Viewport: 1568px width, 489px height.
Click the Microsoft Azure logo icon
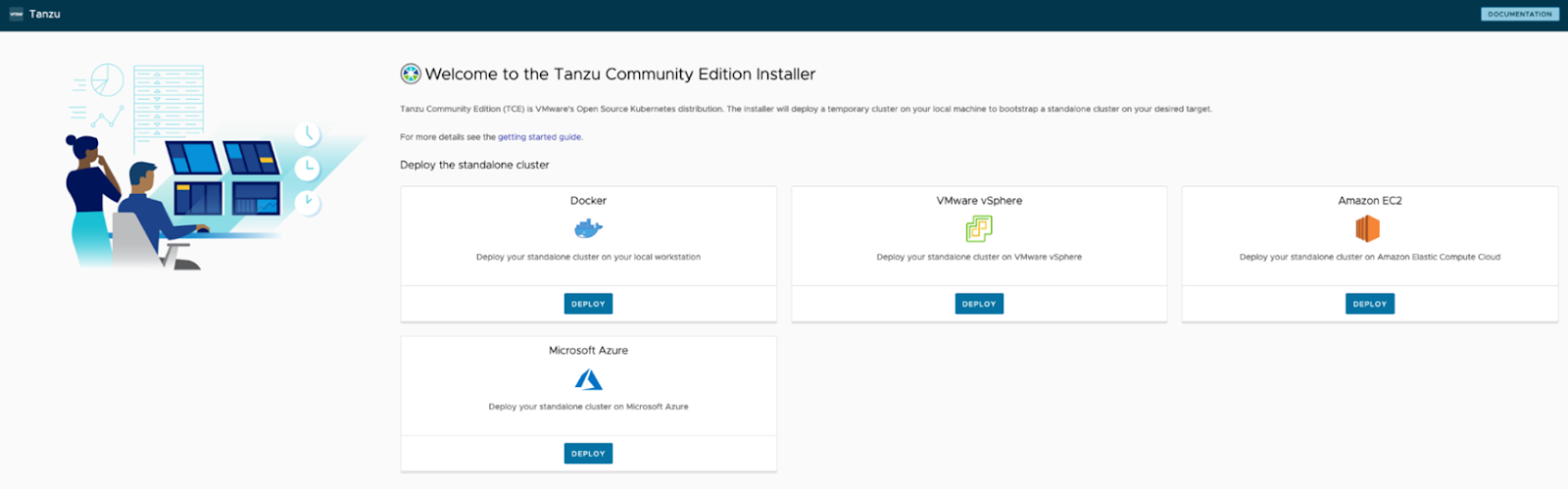coord(588,379)
